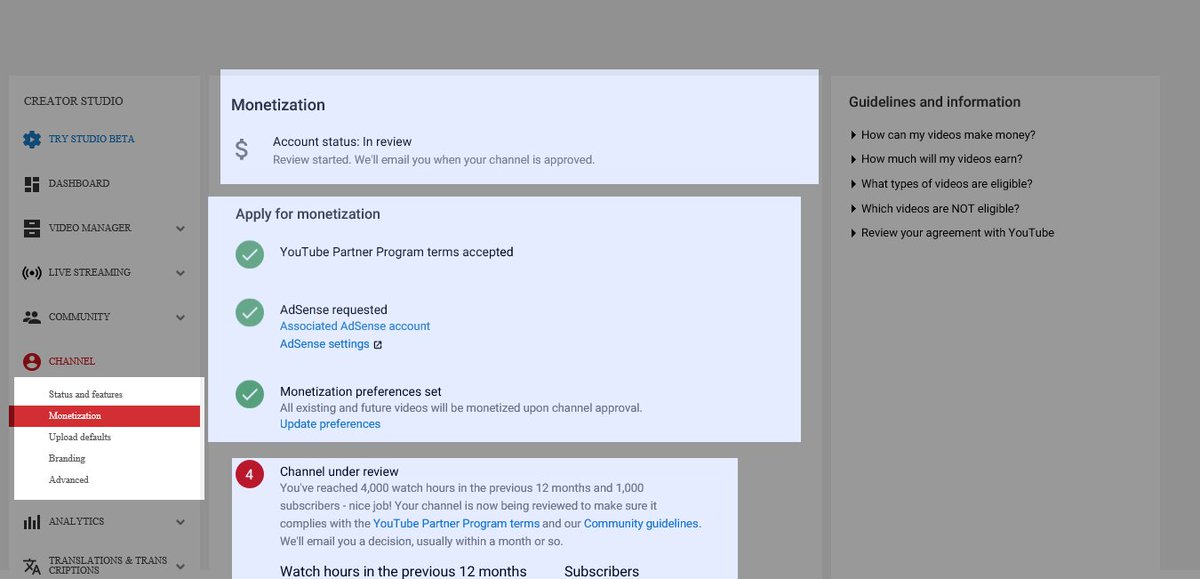Screen dimensions: 1200x579
Task: Click the dollar sign monetization icon
Action: (242, 150)
